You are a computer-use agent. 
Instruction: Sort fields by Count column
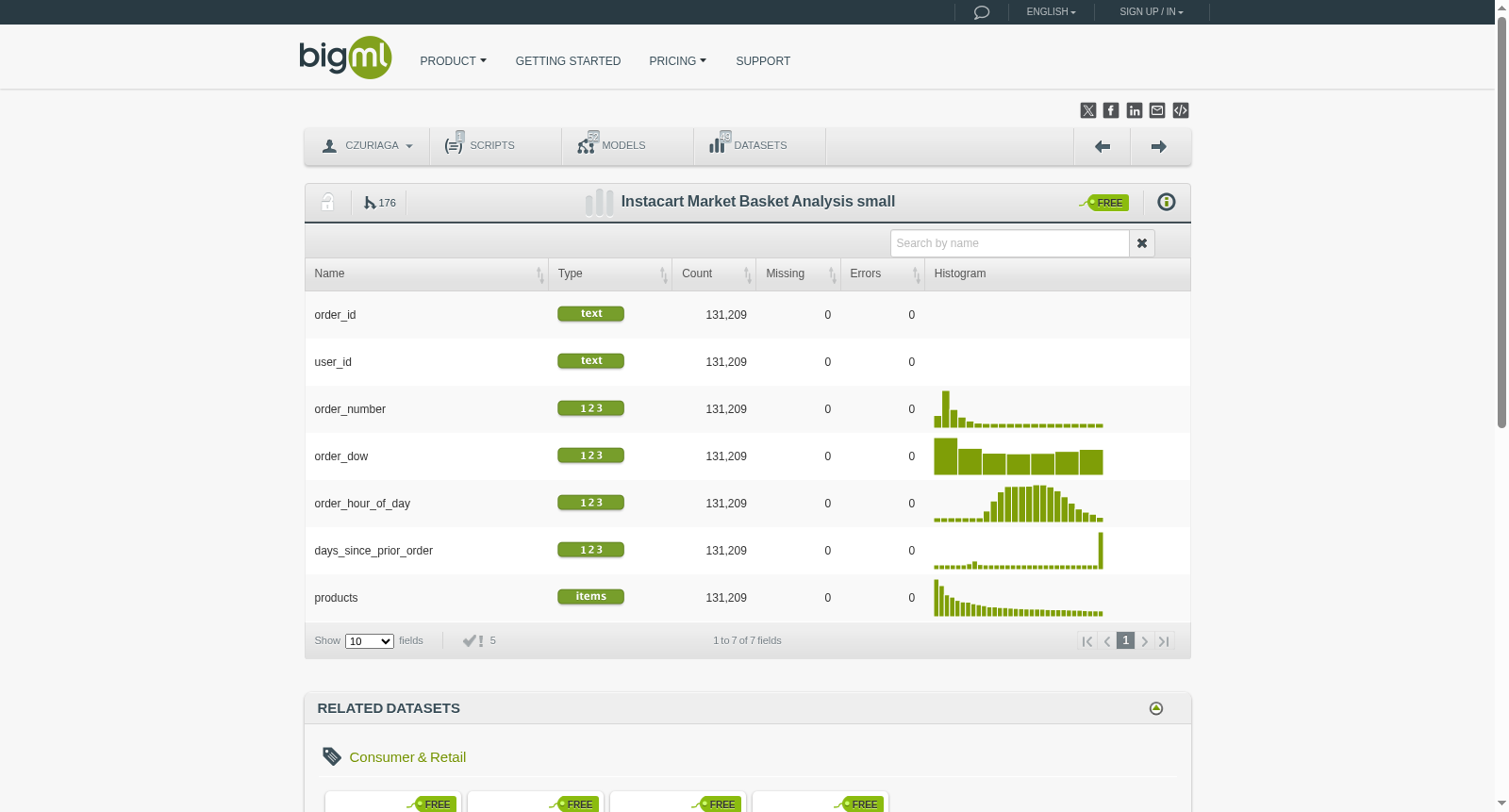click(x=714, y=274)
